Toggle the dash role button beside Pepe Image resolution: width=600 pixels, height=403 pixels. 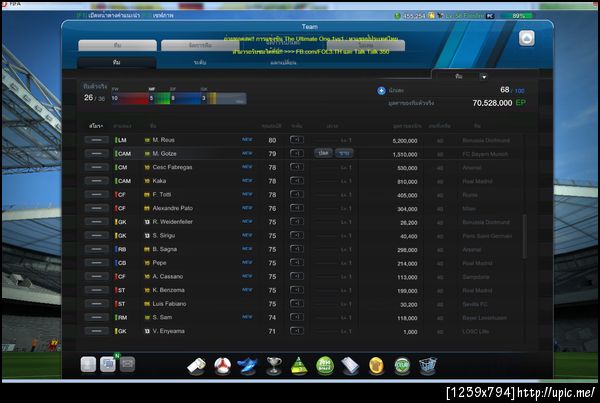click(96, 263)
